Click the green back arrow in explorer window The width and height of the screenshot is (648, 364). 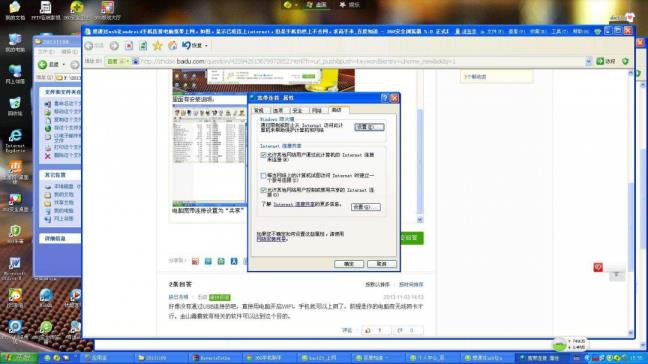(43, 64)
